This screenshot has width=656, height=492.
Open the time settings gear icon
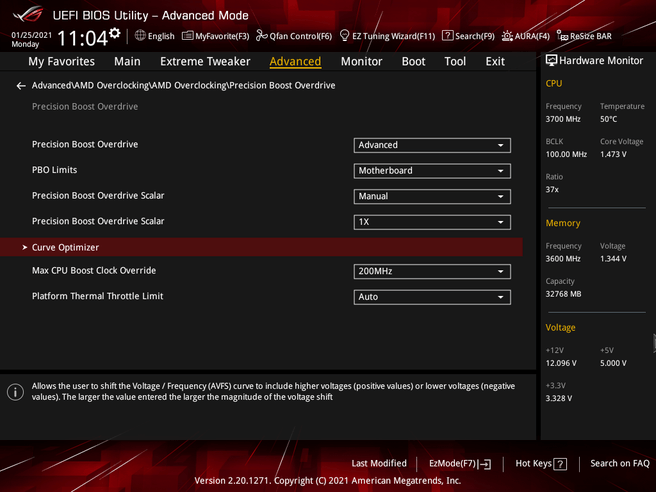click(115, 33)
